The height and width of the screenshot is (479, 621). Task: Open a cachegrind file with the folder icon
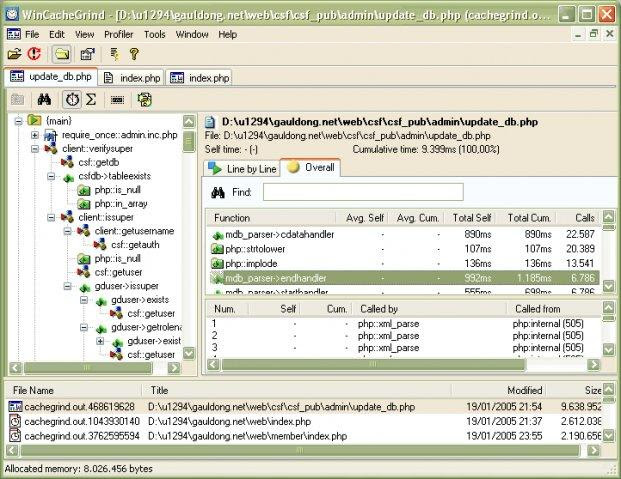coord(14,54)
